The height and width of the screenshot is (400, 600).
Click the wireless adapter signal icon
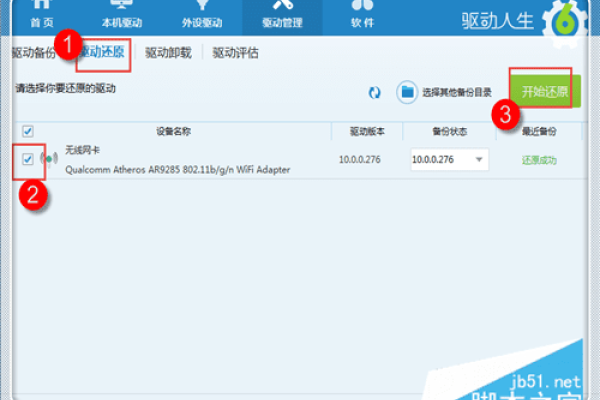(x=49, y=158)
